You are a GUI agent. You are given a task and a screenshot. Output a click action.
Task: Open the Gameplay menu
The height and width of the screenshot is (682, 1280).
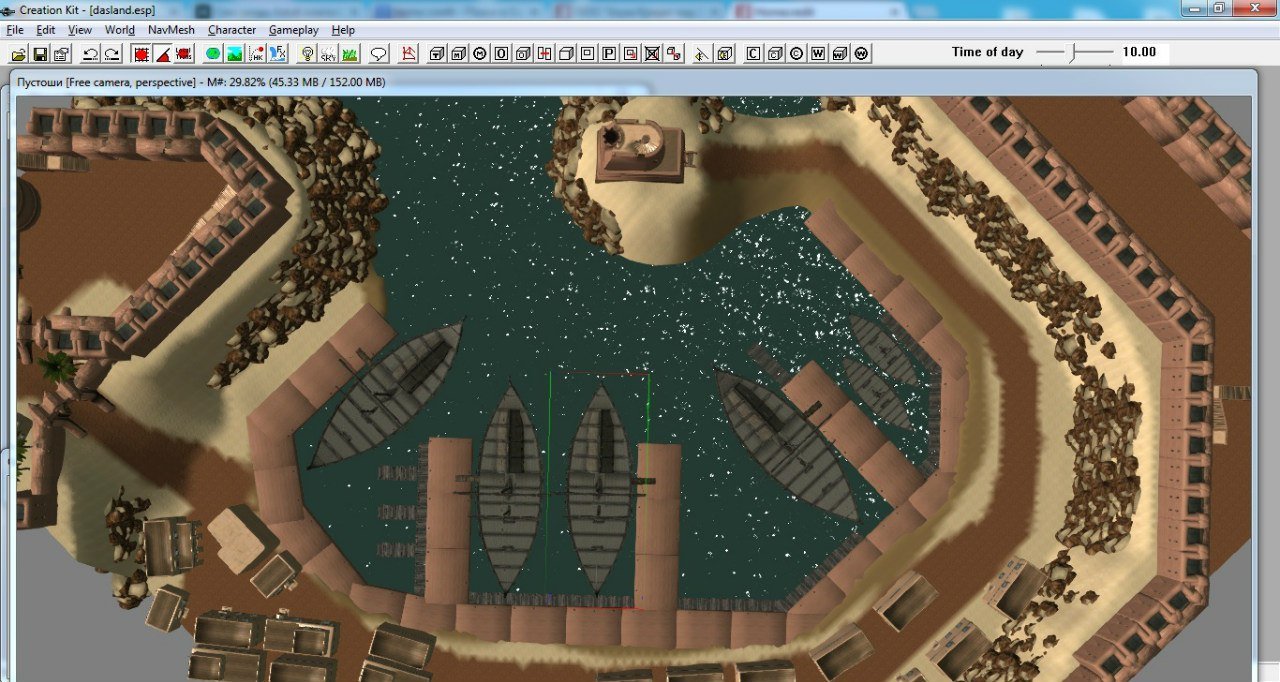click(293, 30)
